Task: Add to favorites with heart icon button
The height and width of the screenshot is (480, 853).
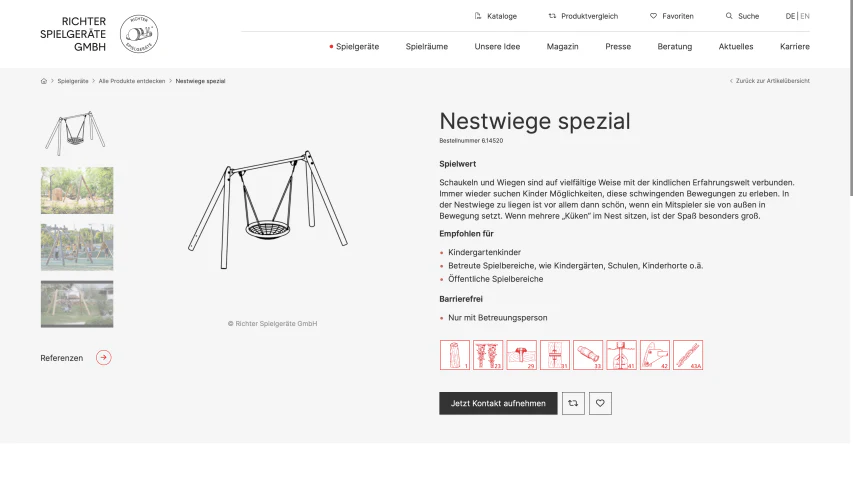Action: click(600, 403)
